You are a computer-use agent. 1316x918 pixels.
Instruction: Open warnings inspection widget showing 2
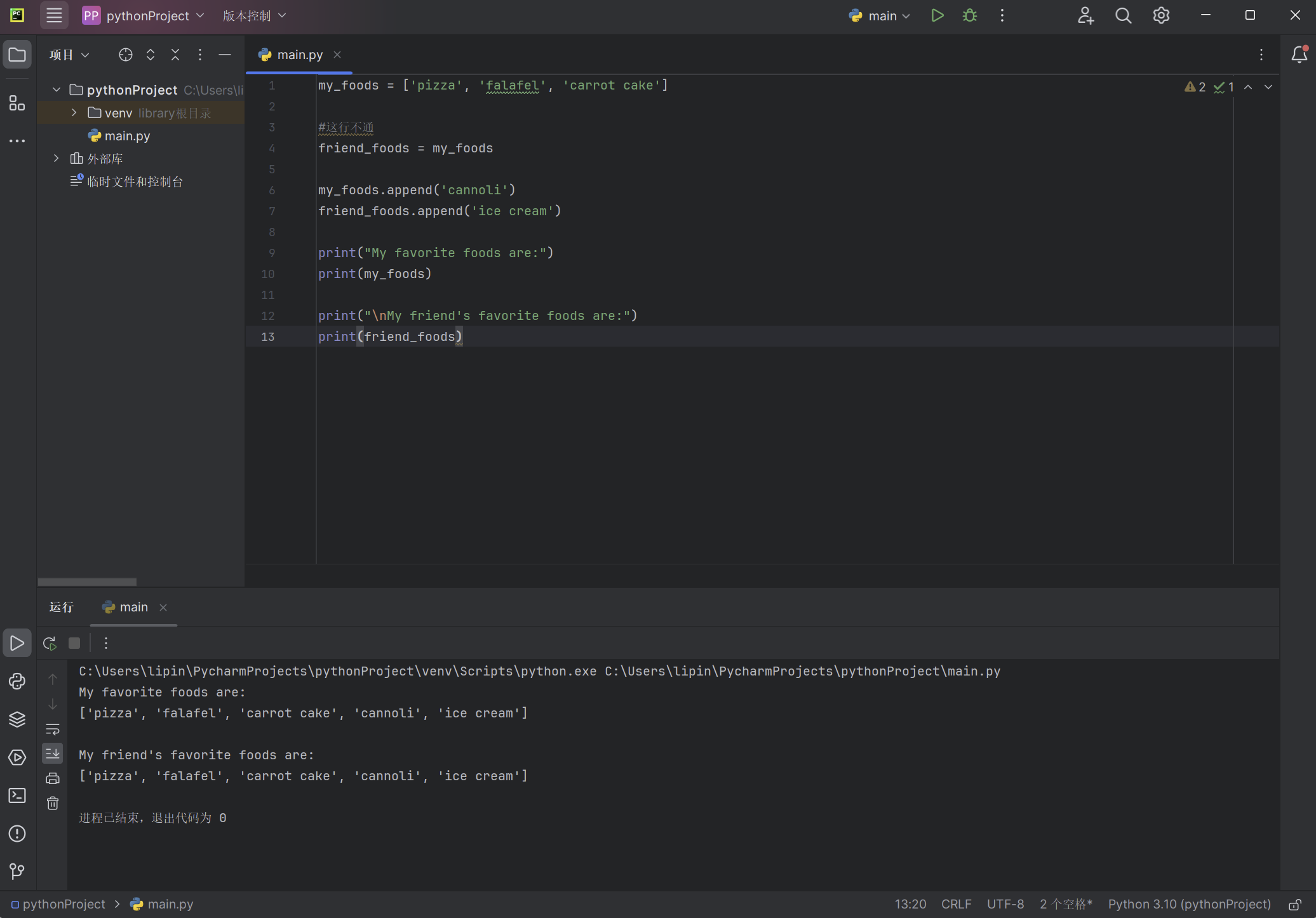(1195, 87)
